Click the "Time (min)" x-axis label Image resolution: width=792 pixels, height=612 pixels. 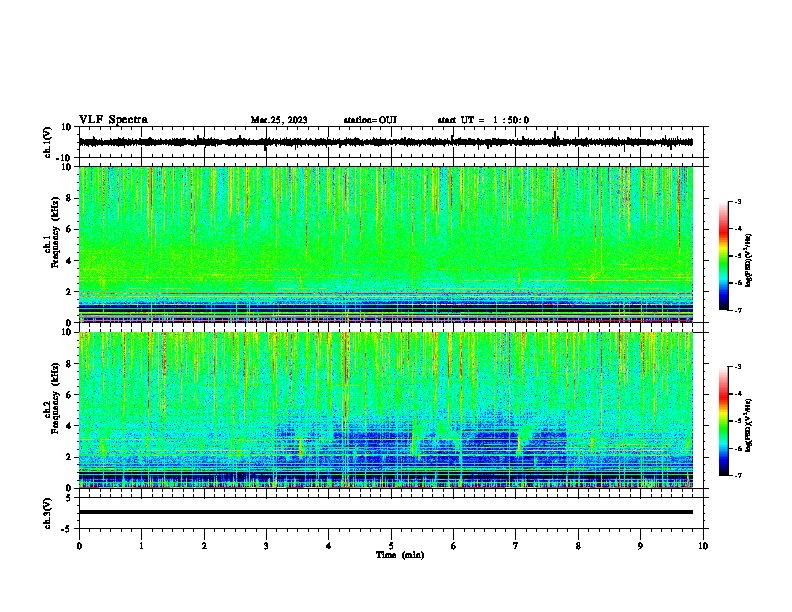click(x=400, y=555)
